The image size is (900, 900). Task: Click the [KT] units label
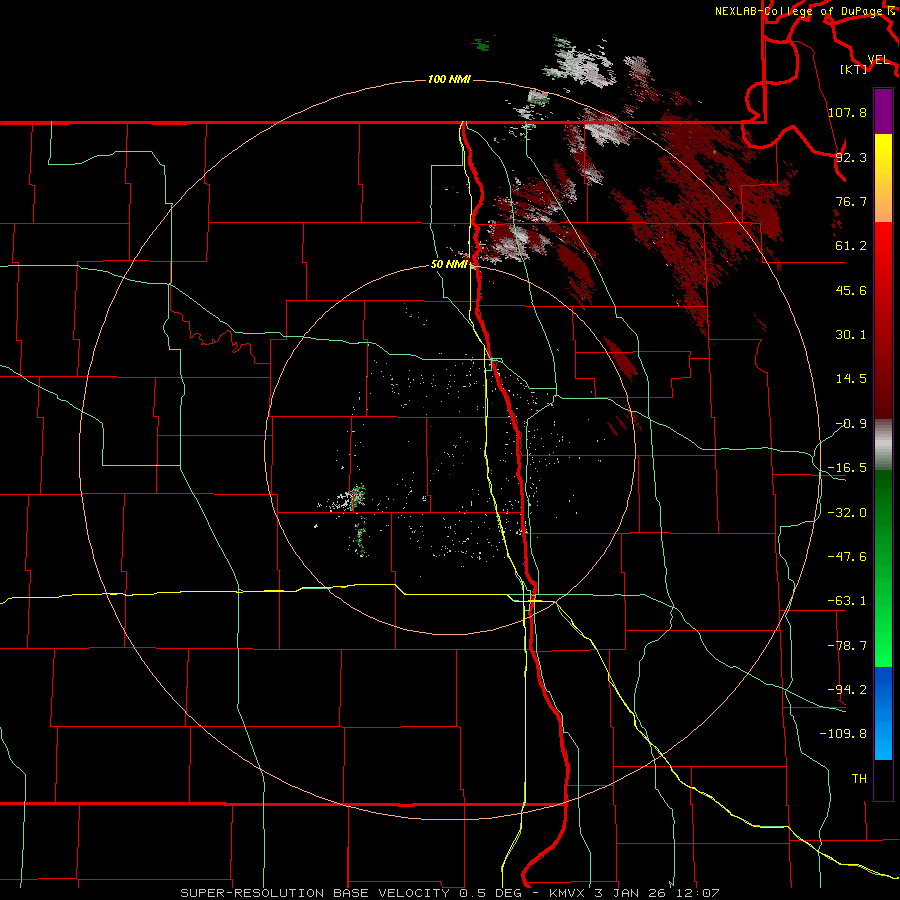[x=854, y=69]
